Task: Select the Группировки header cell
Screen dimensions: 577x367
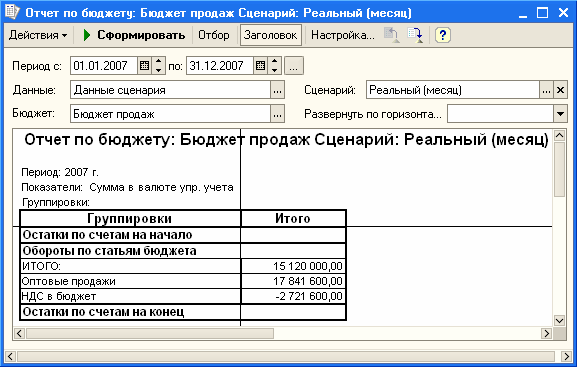Action: (130, 218)
